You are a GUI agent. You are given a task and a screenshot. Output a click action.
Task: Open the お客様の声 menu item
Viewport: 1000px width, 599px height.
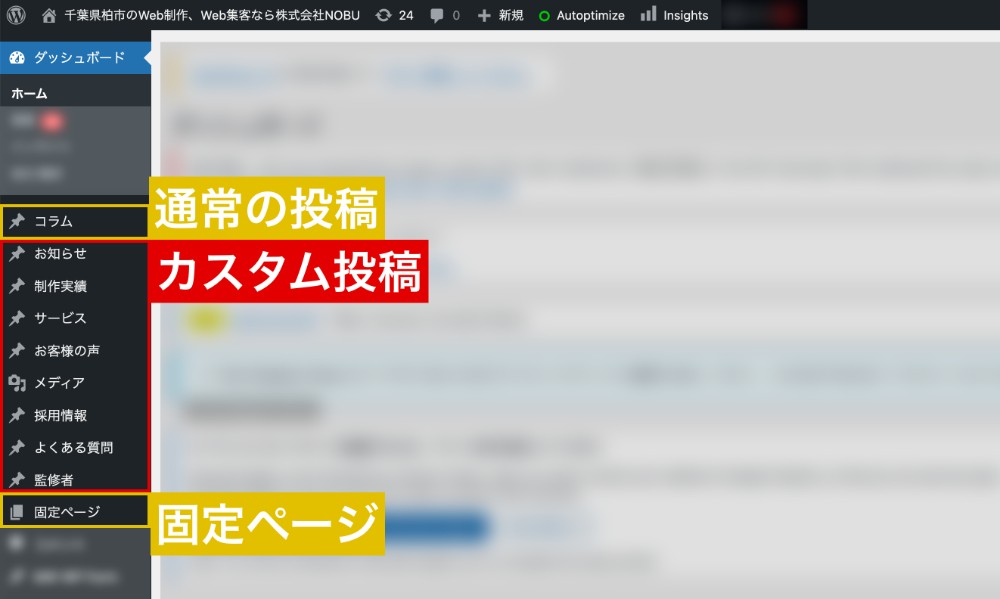pos(67,351)
